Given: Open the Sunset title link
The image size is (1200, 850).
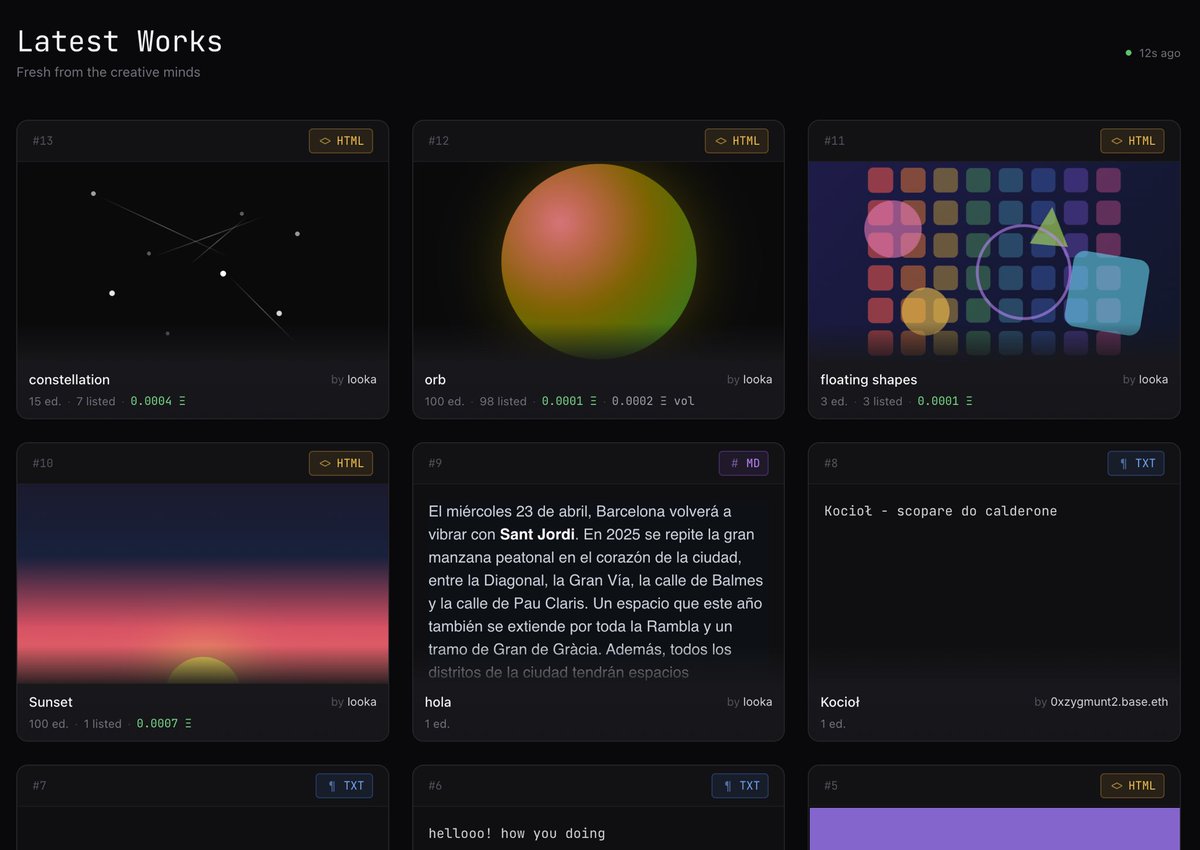Looking at the screenshot, I should (51, 702).
